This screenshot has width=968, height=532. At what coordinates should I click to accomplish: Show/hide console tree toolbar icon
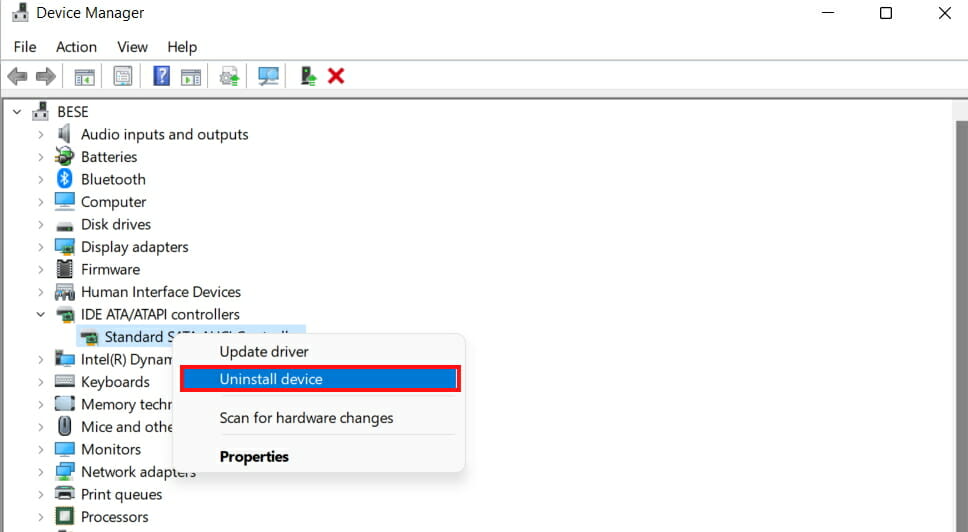tap(85, 77)
